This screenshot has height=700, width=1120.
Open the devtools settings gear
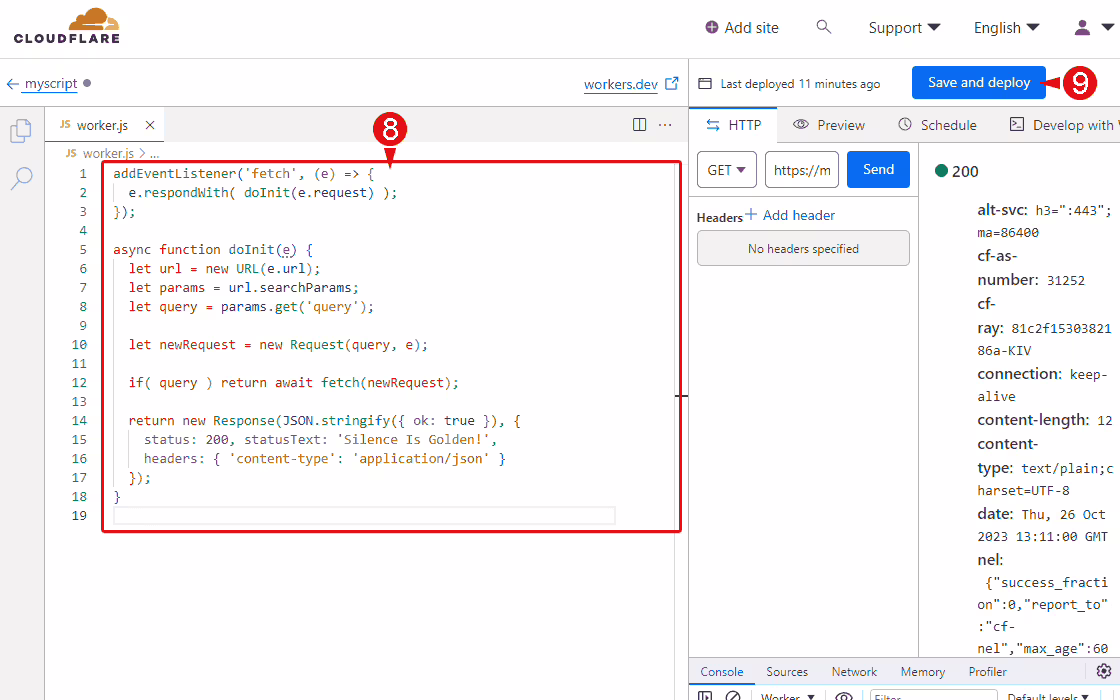pos(1104,671)
